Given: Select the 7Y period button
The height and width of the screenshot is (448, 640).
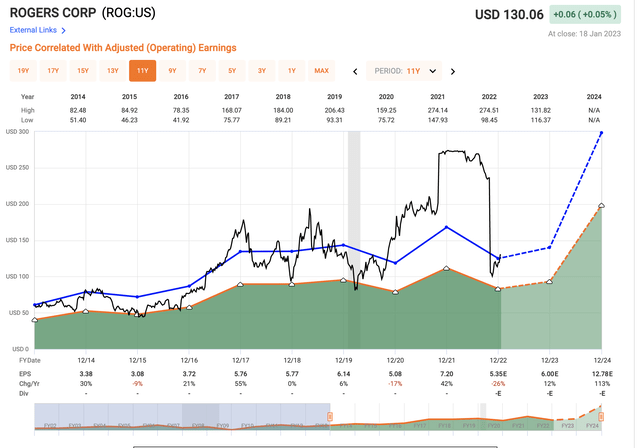Looking at the screenshot, I should pyautogui.click(x=202, y=71).
